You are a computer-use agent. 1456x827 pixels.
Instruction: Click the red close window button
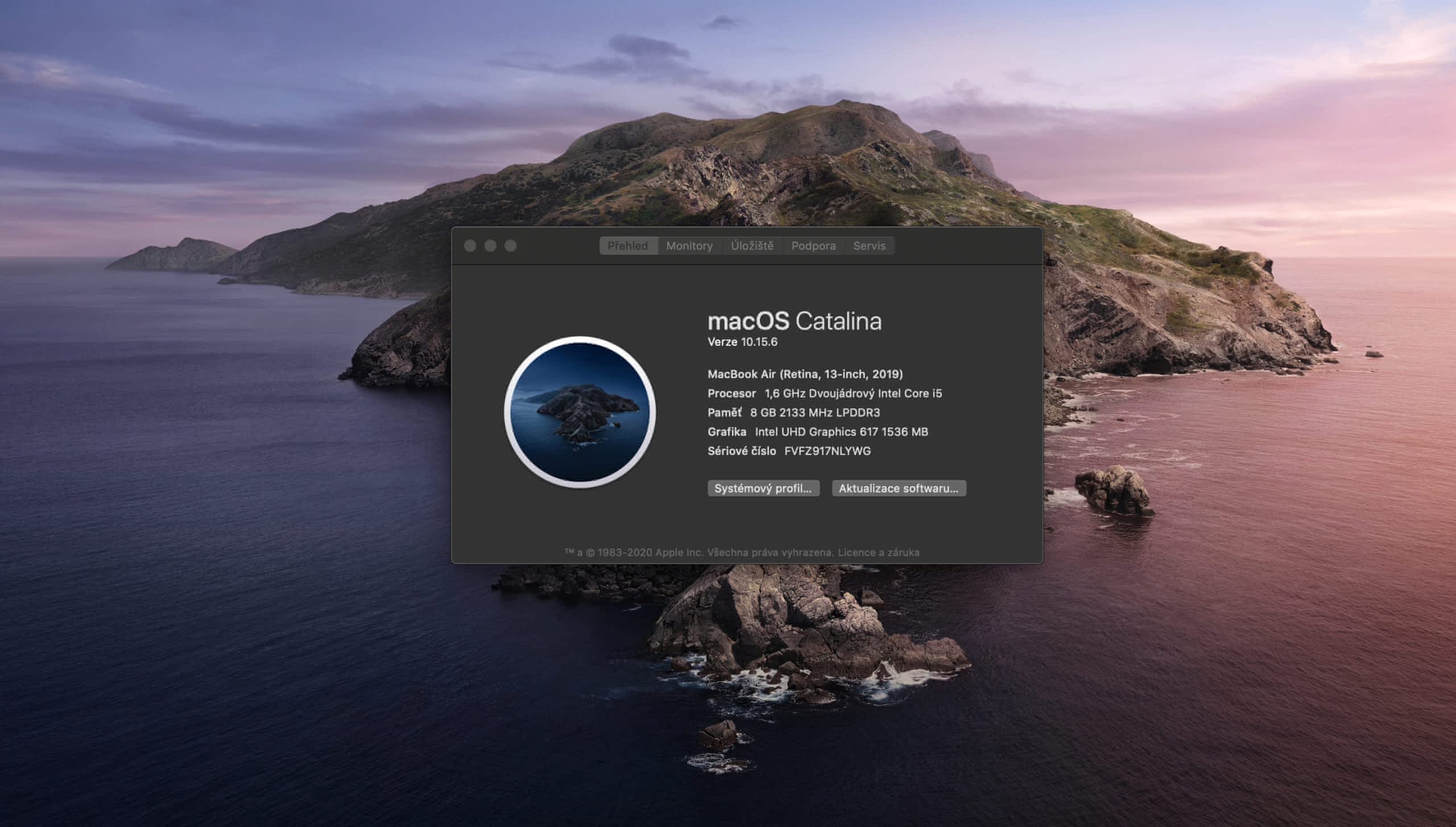click(470, 246)
